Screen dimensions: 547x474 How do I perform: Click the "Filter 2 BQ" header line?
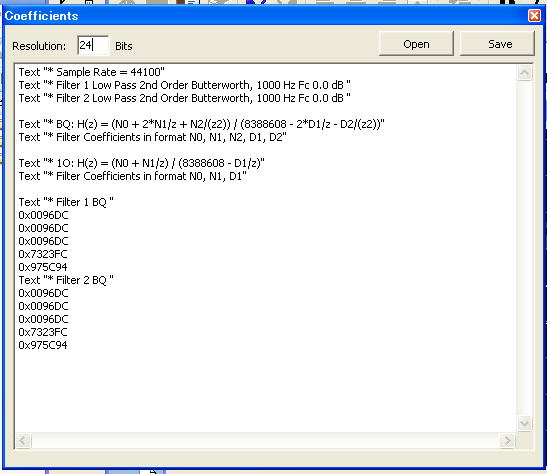[66, 280]
